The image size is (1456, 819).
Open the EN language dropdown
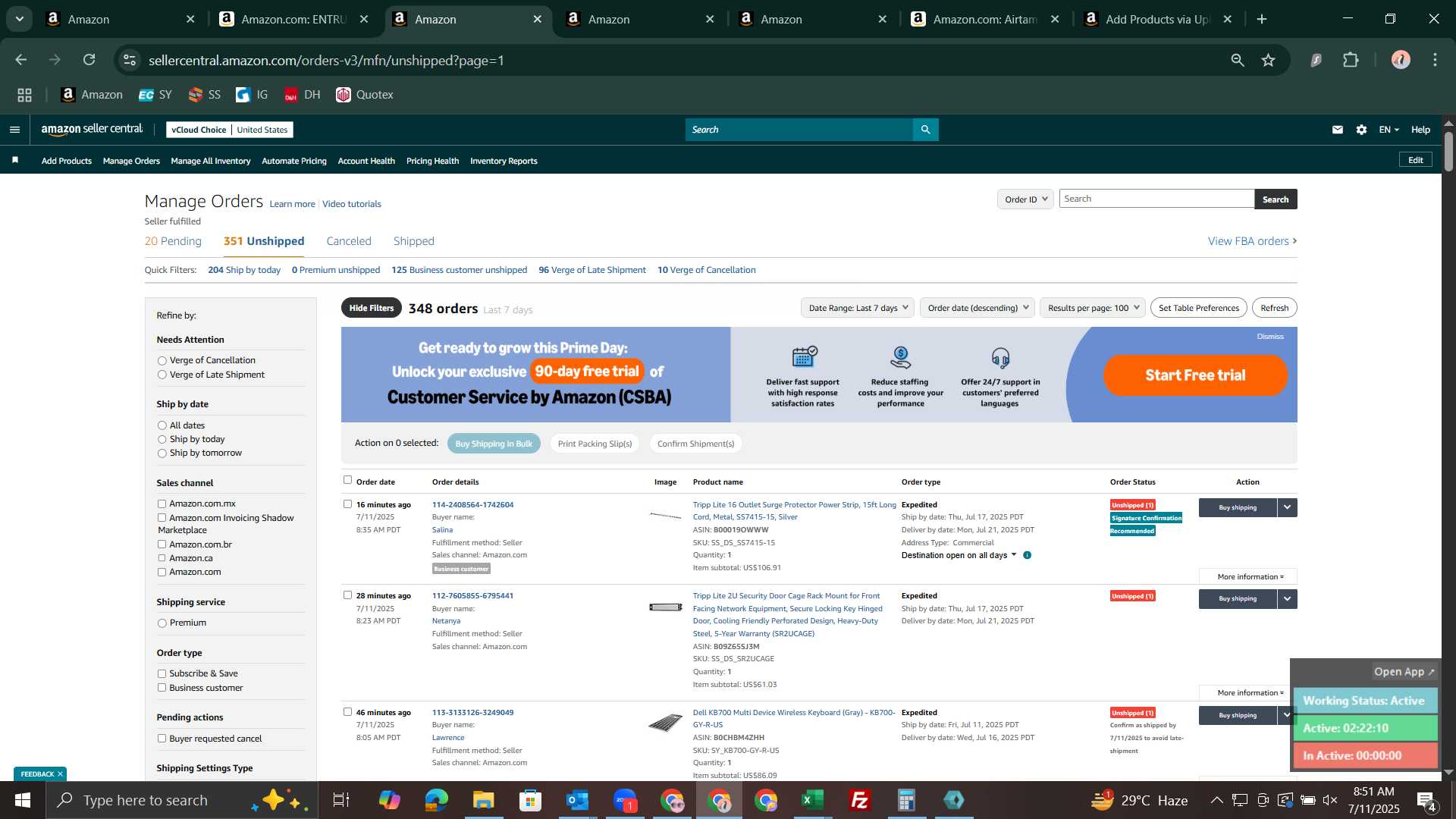[x=1389, y=130]
